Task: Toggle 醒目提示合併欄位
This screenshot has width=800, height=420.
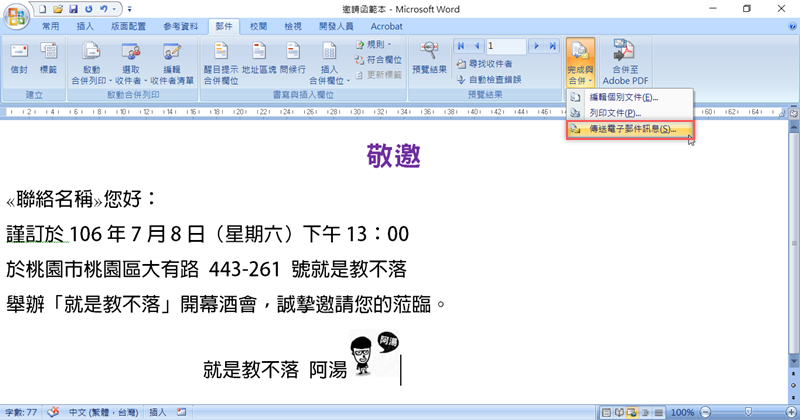Action: [x=220, y=63]
